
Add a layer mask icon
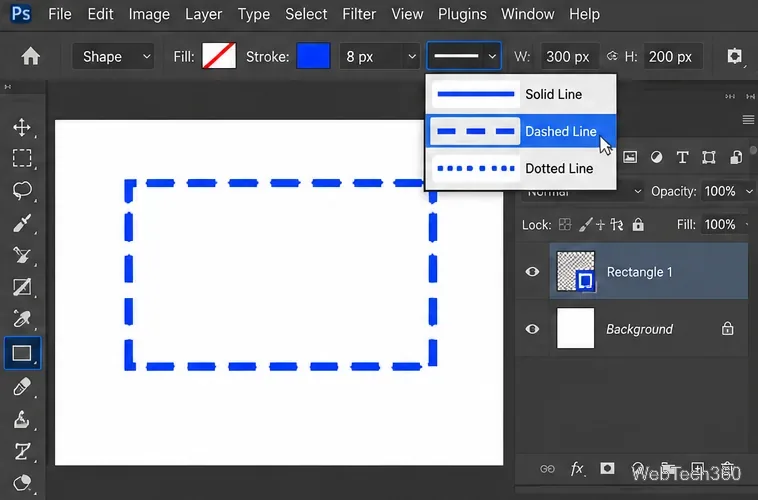607,468
